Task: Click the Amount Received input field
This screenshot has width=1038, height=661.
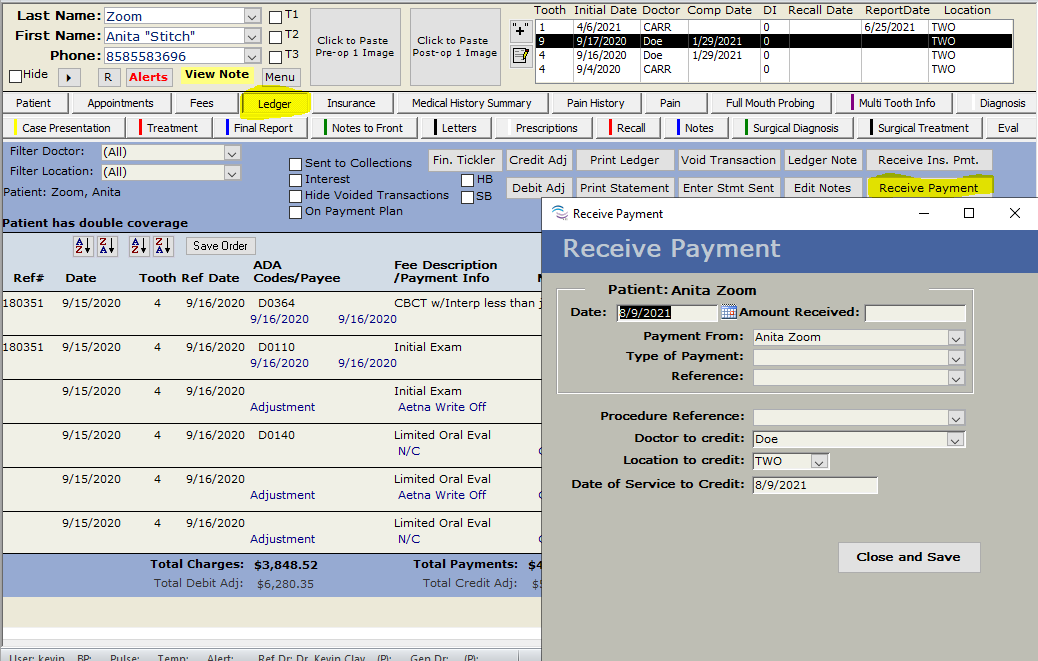Action: coord(915,313)
